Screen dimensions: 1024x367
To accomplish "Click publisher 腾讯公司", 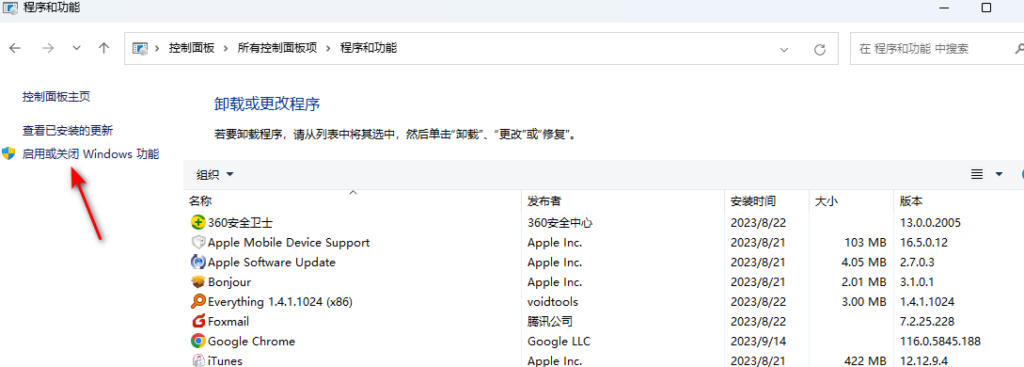I will (x=550, y=321).
